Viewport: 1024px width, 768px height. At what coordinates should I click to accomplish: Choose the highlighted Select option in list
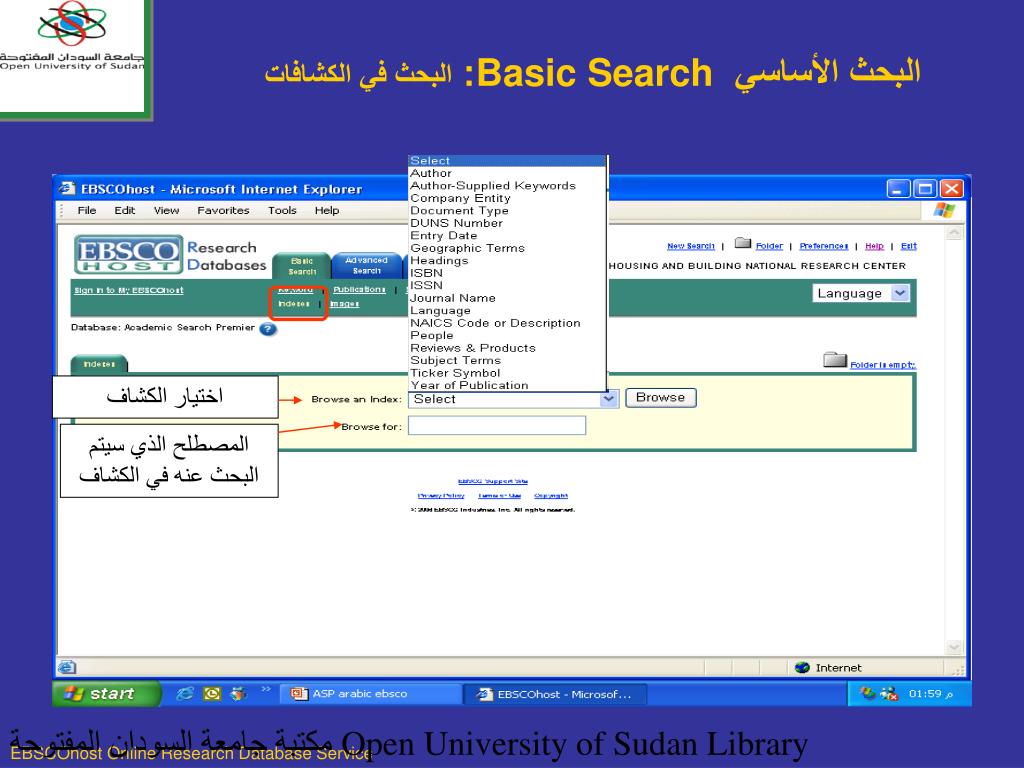(x=507, y=161)
